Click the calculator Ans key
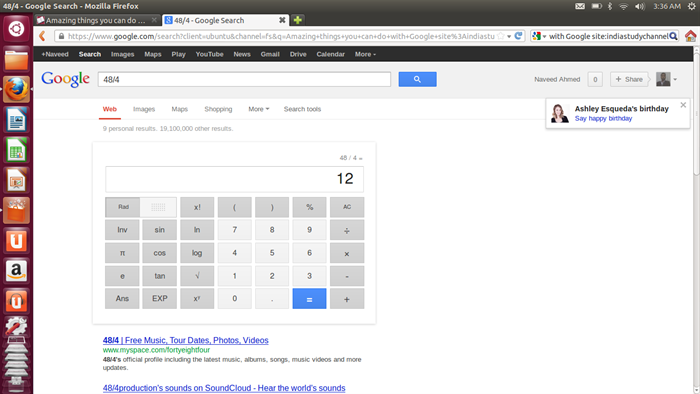Image resolution: width=700 pixels, height=394 pixels. click(122, 299)
